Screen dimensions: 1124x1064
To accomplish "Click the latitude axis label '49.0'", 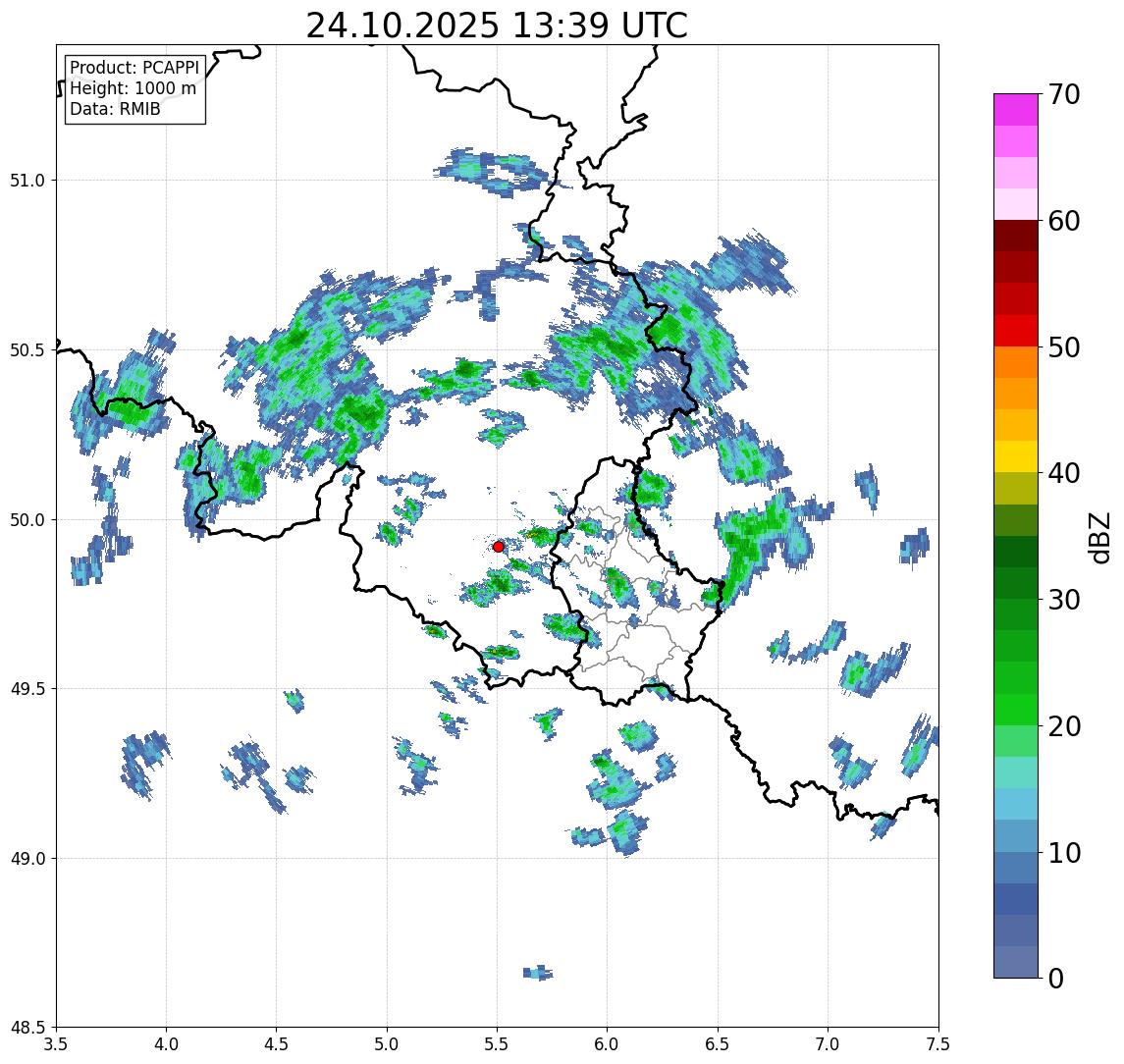I will tap(27, 858).
